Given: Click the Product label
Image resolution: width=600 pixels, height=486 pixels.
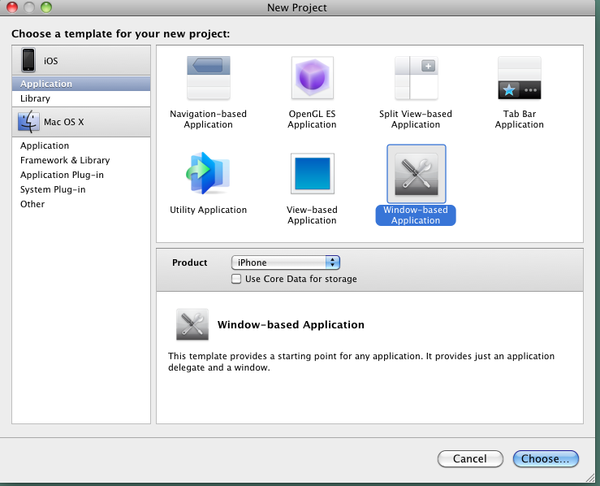Looking at the screenshot, I should tap(190, 263).
